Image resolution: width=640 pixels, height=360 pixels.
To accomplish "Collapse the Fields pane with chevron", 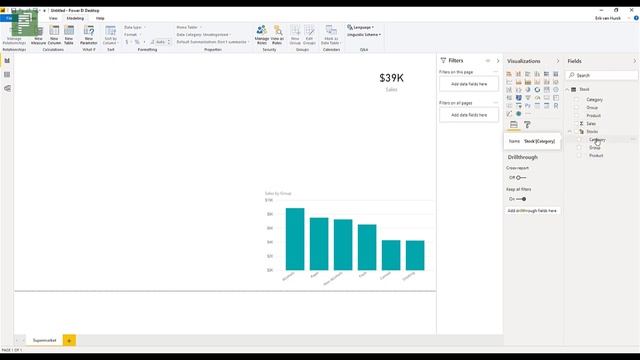I will 635,61.
